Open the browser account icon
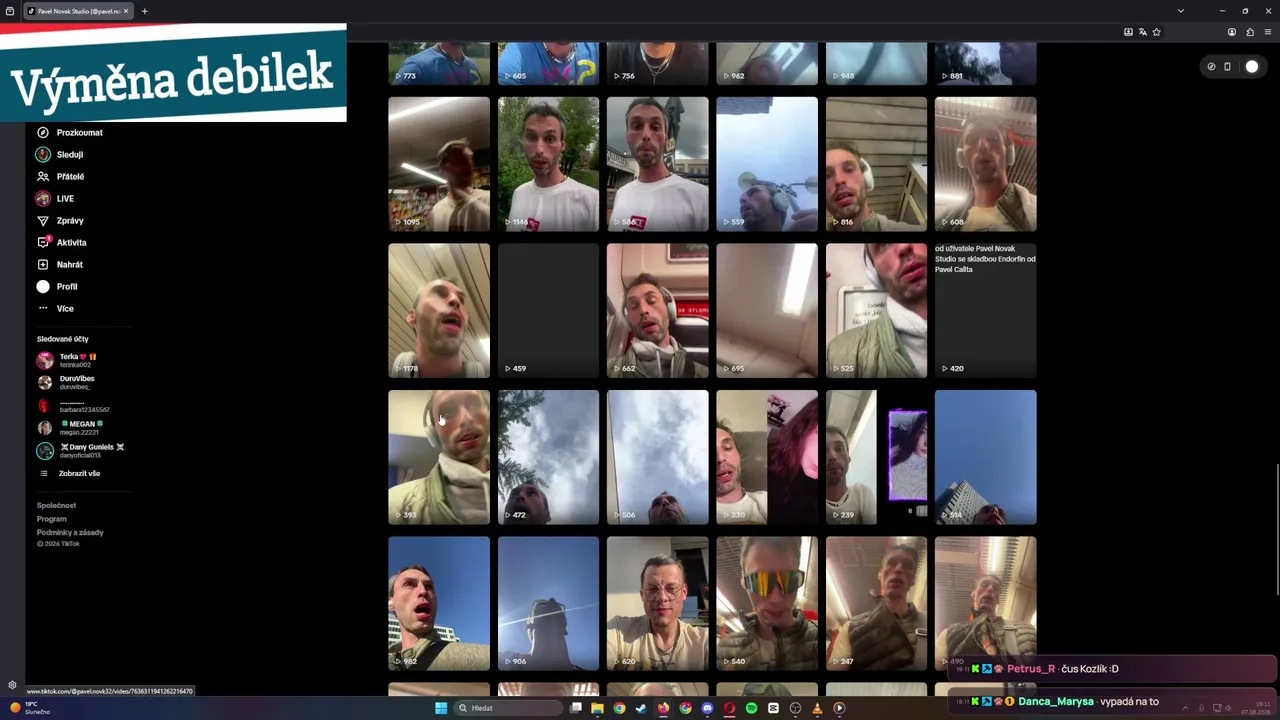The height and width of the screenshot is (720, 1280). coord(1232,32)
